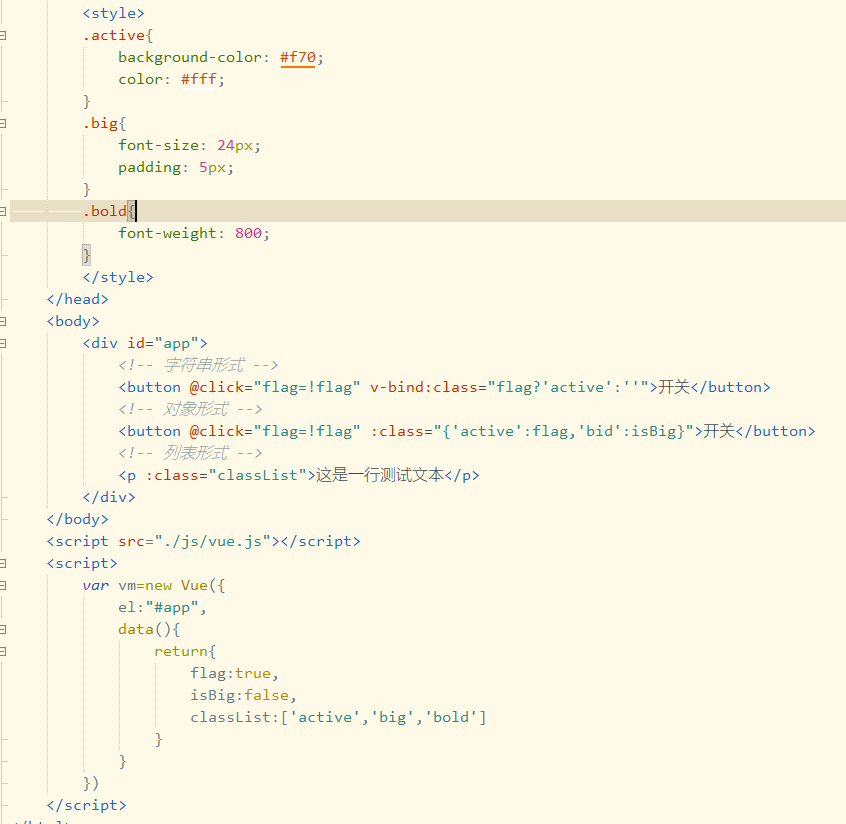This screenshot has width=846, height=824.
Task: Place cursor in the .bold selector
Action: coord(105,211)
